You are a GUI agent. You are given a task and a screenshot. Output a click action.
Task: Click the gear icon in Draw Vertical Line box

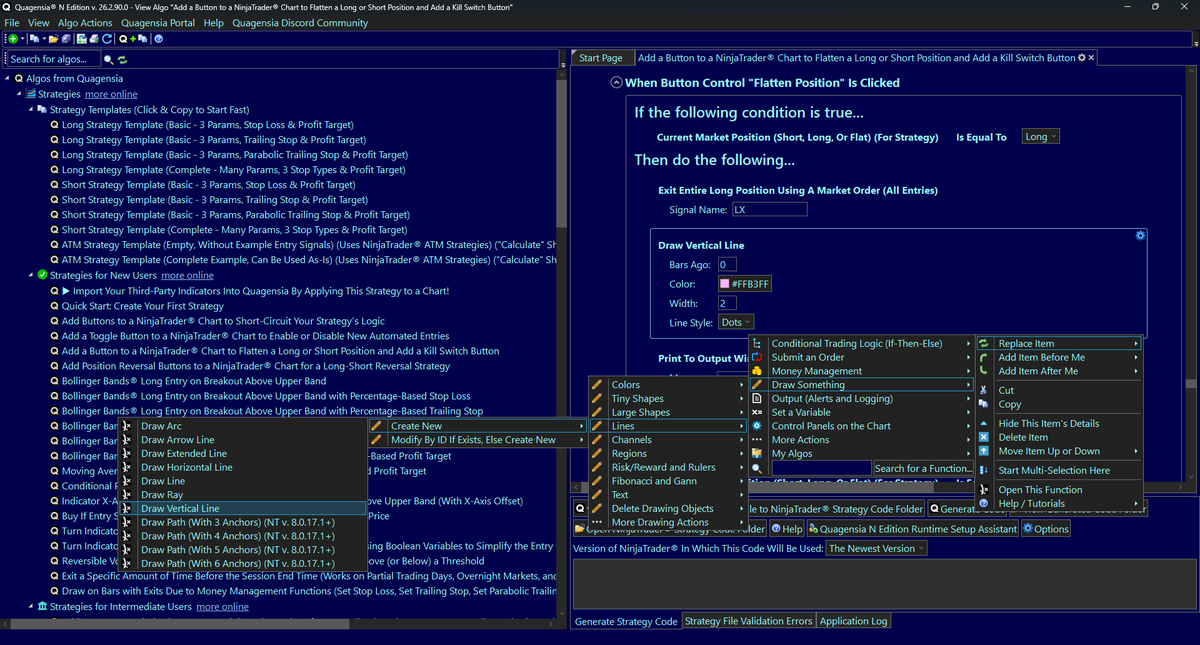click(1140, 236)
